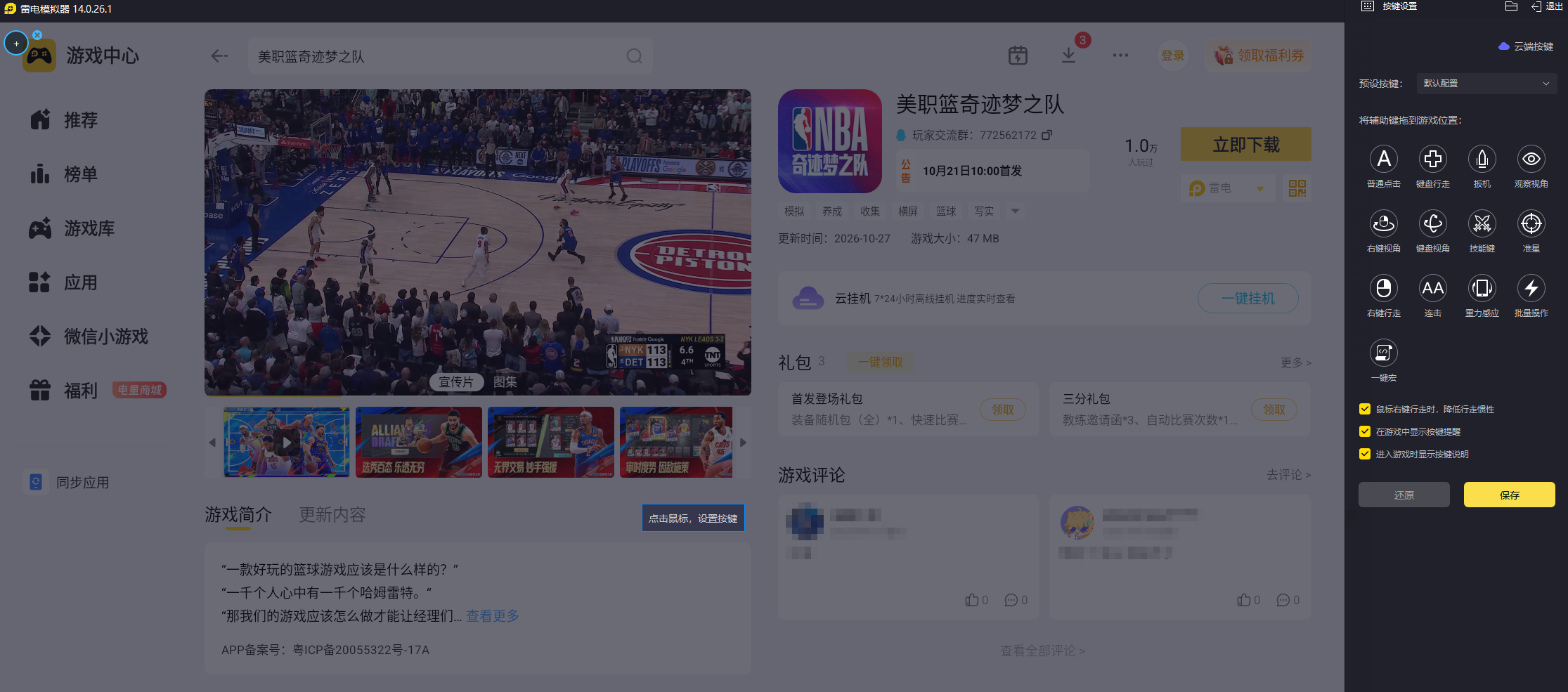1568x692 pixels.
Task: Open the 选秀百态 乐透无穷 thumbnail
Action: (418, 442)
